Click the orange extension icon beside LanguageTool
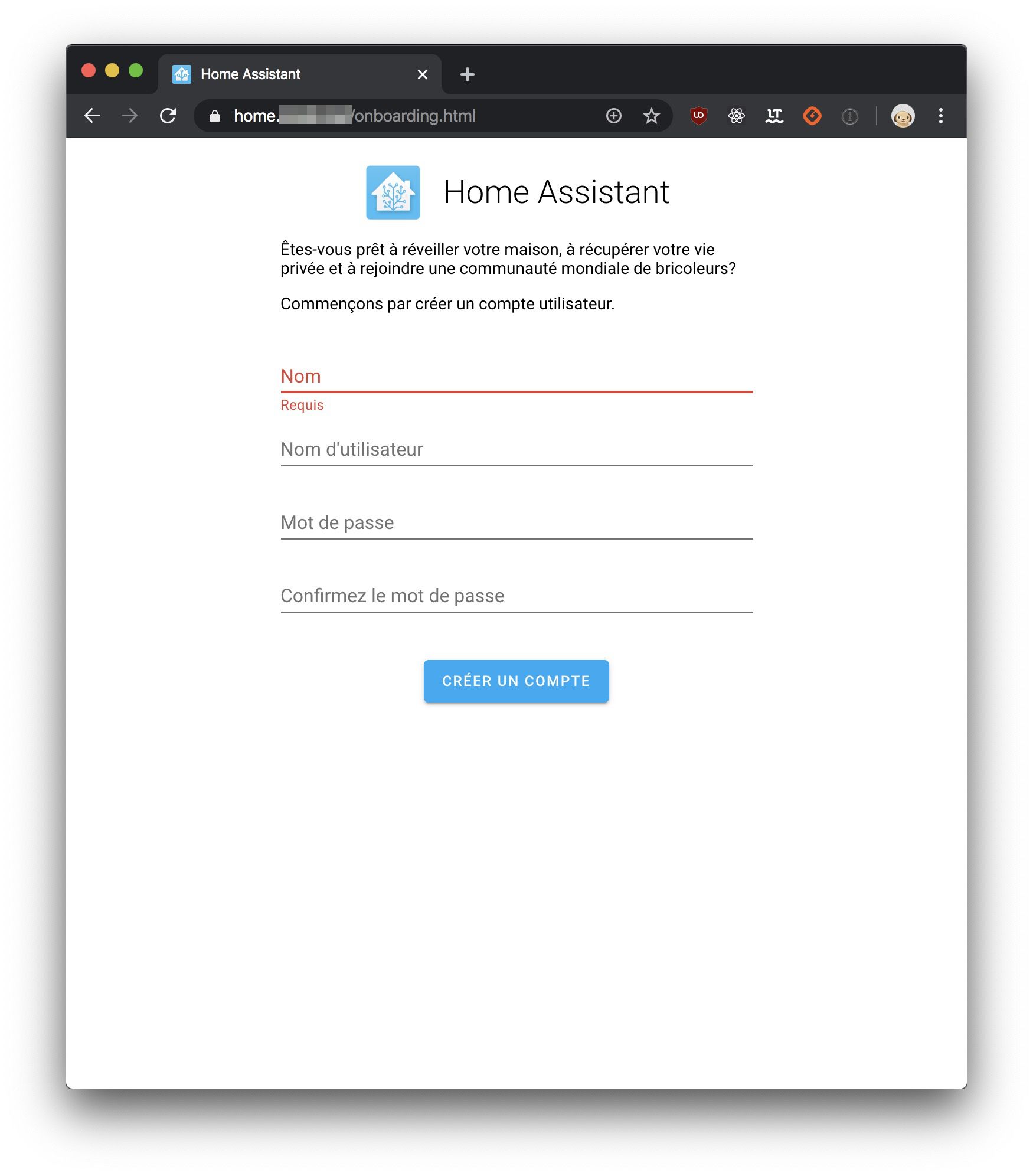 coord(812,116)
